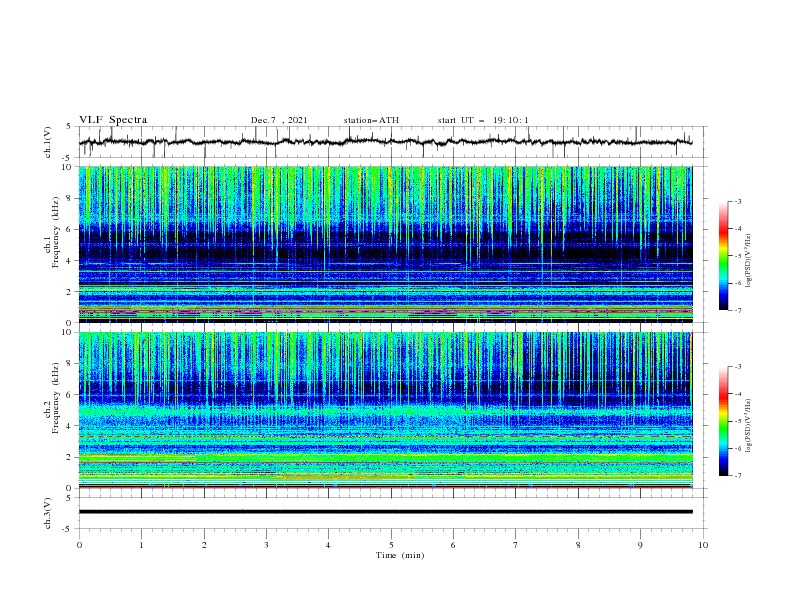This screenshot has width=792, height=612.
Task: Click the "station=ATH" header text
Action: tap(371, 120)
